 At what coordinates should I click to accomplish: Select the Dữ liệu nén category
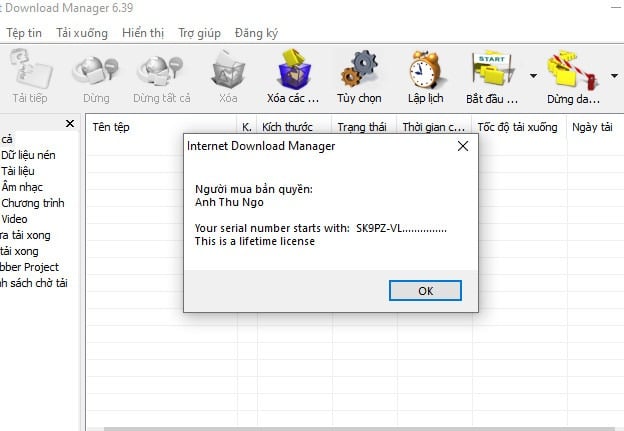pyautogui.click(x=28, y=155)
